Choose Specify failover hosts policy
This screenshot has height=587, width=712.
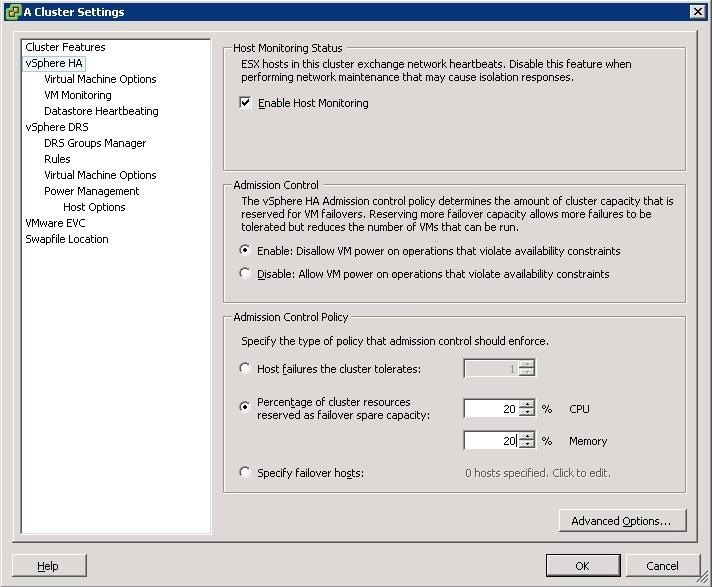(245, 472)
